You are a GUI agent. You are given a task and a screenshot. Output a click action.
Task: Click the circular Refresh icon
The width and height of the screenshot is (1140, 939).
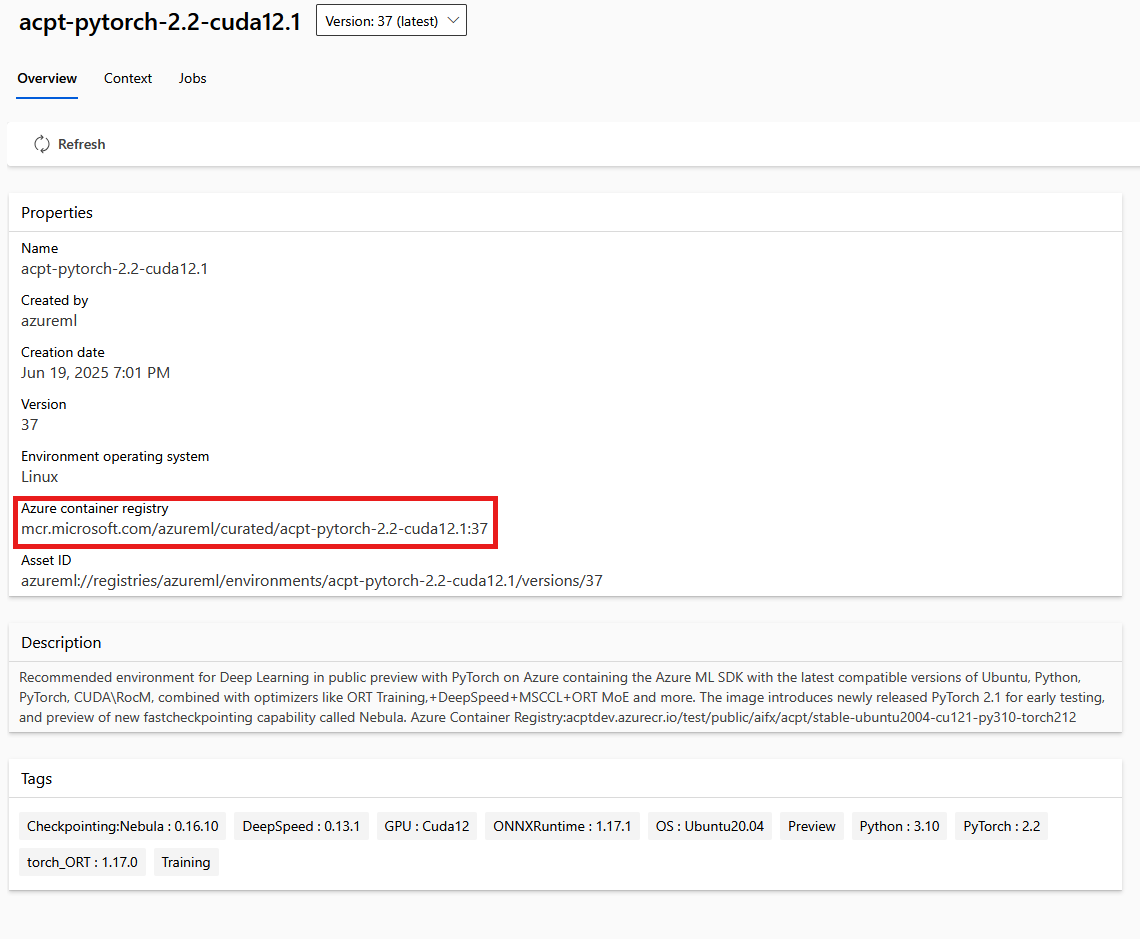[x=41, y=143]
